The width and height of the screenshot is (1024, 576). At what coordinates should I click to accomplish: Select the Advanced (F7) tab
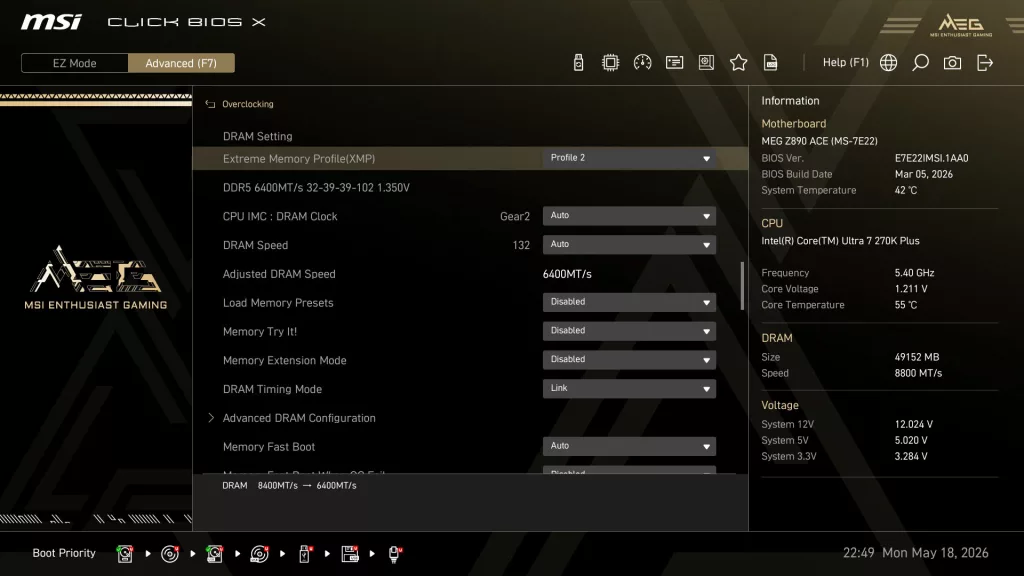click(181, 63)
